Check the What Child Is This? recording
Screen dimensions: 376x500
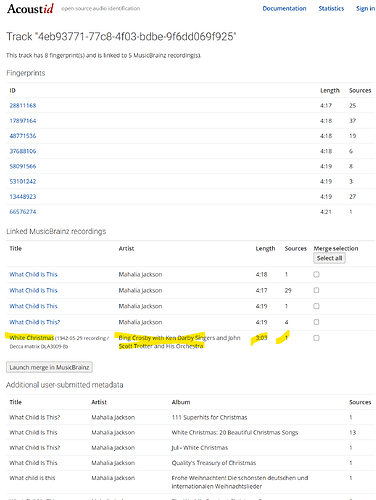316,322
